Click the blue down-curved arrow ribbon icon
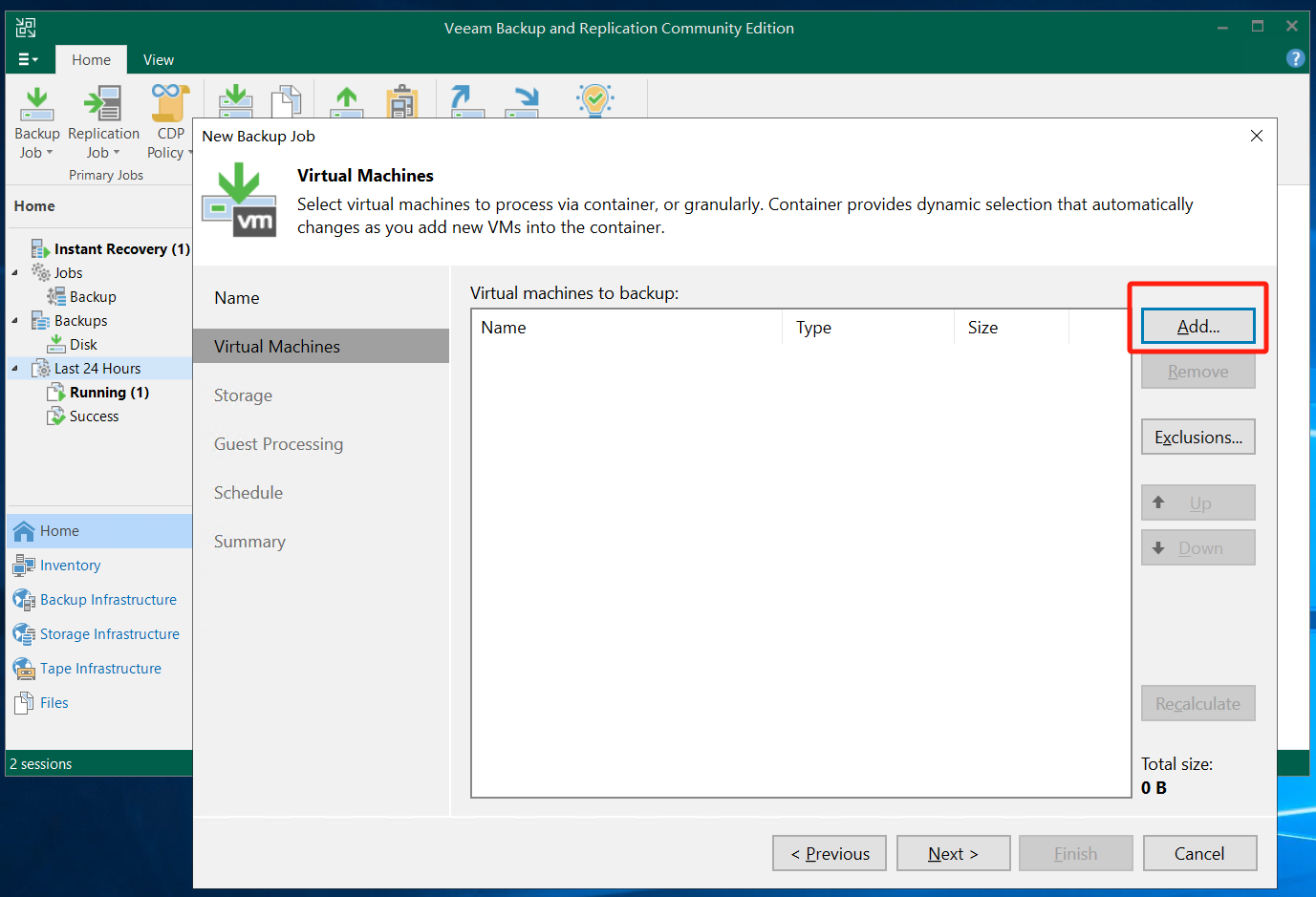Image resolution: width=1316 pixels, height=897 pixels. click(x=523, y=100)
